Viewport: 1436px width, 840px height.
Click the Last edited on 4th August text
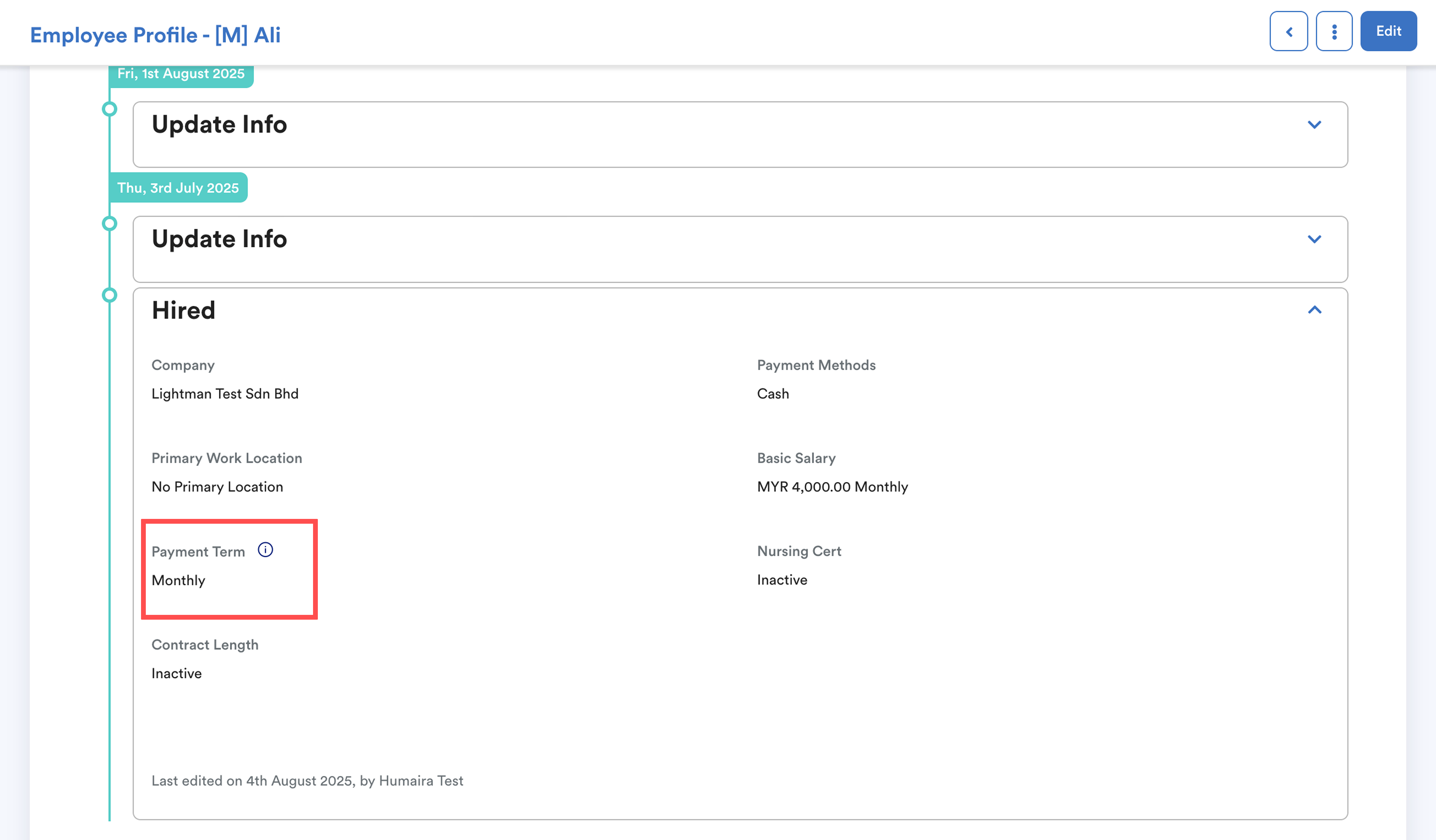click(307, 781)
